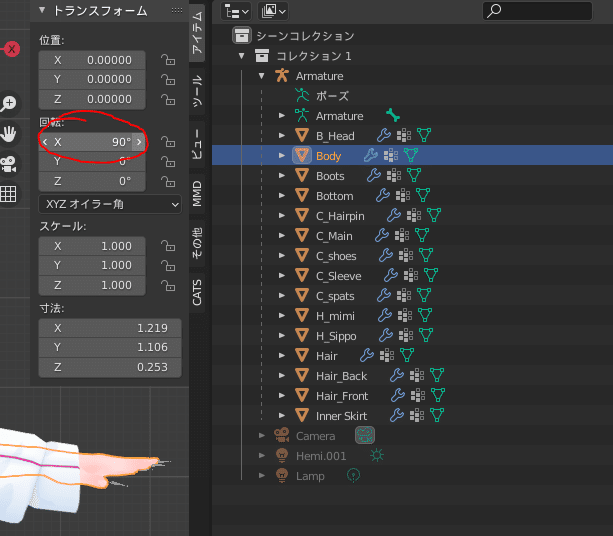Screen dimensions: 613x536
Task: Toggle the location X lock
Action: click(168, 60)
